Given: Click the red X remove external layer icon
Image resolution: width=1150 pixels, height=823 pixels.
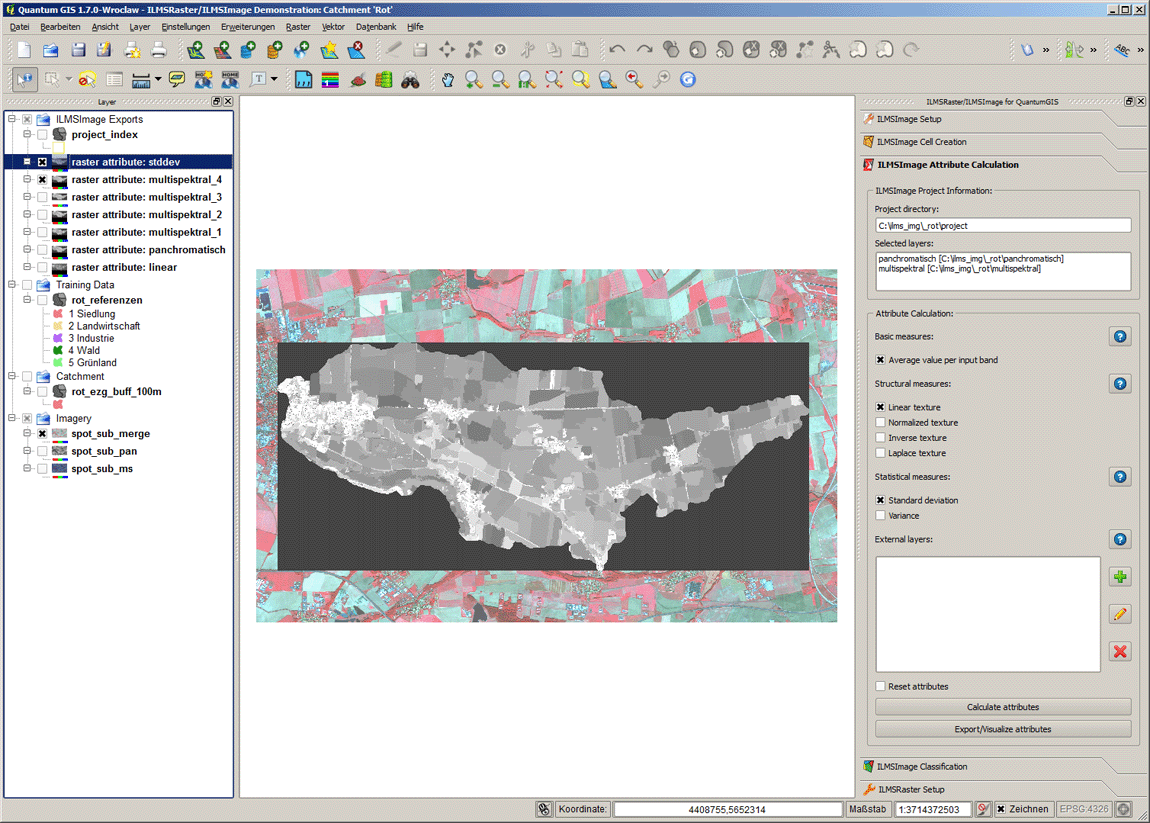Looking at the screenshot, I should [x=1120, y=652].
